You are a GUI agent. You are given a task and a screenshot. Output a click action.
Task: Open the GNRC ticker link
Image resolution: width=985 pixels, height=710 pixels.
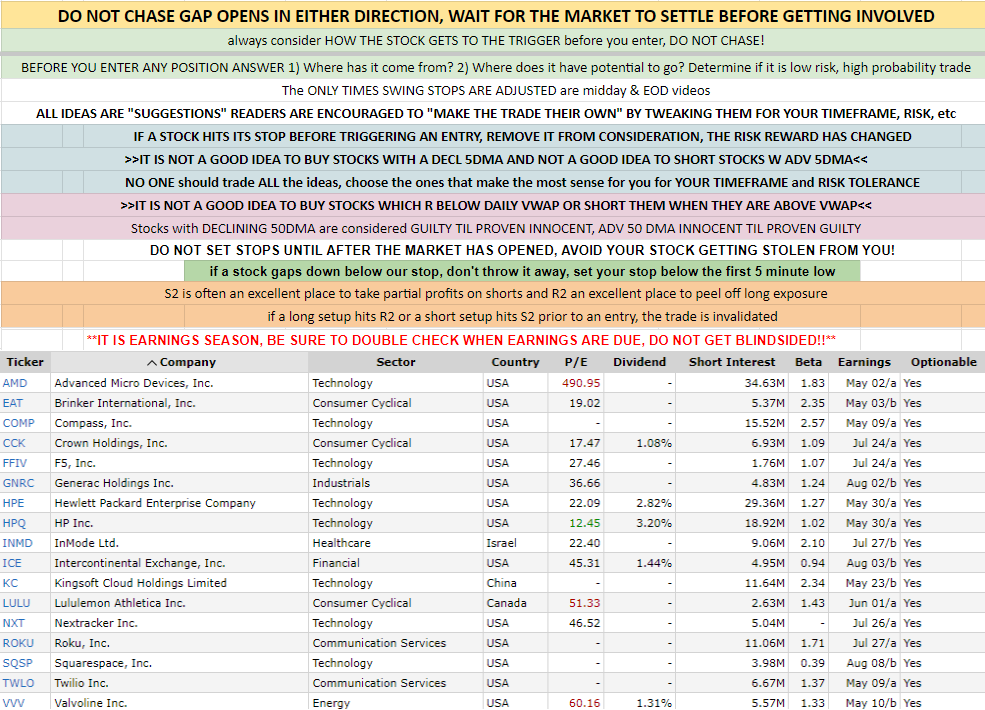(19, 483)
